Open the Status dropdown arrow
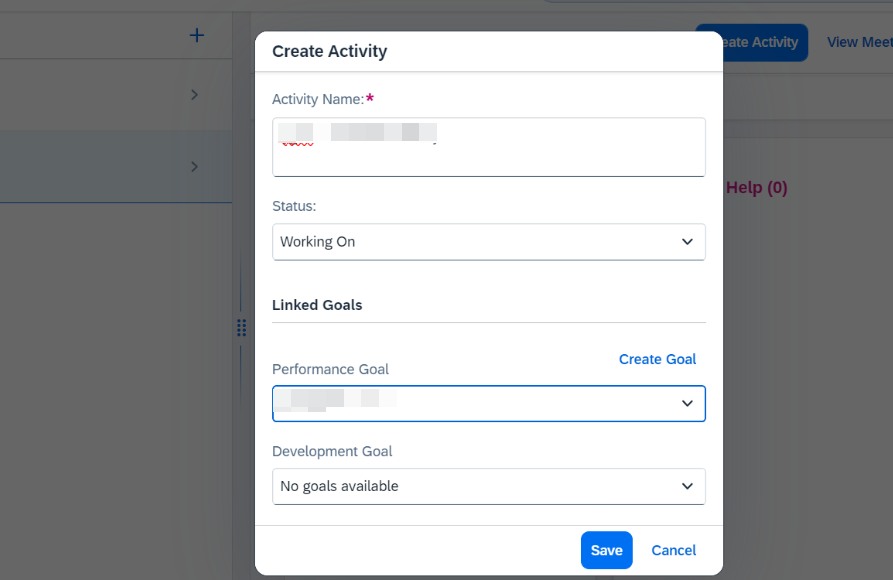893x580 pixels. (687, 242)
